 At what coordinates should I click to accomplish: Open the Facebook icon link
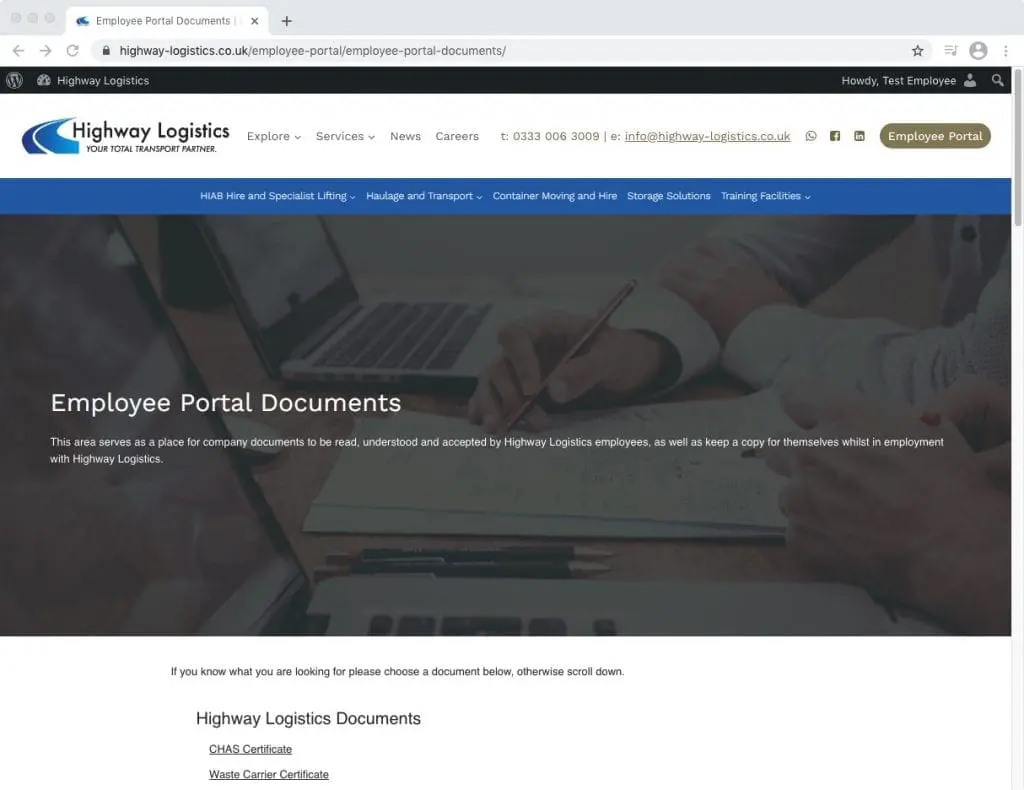tap(835, 137)
